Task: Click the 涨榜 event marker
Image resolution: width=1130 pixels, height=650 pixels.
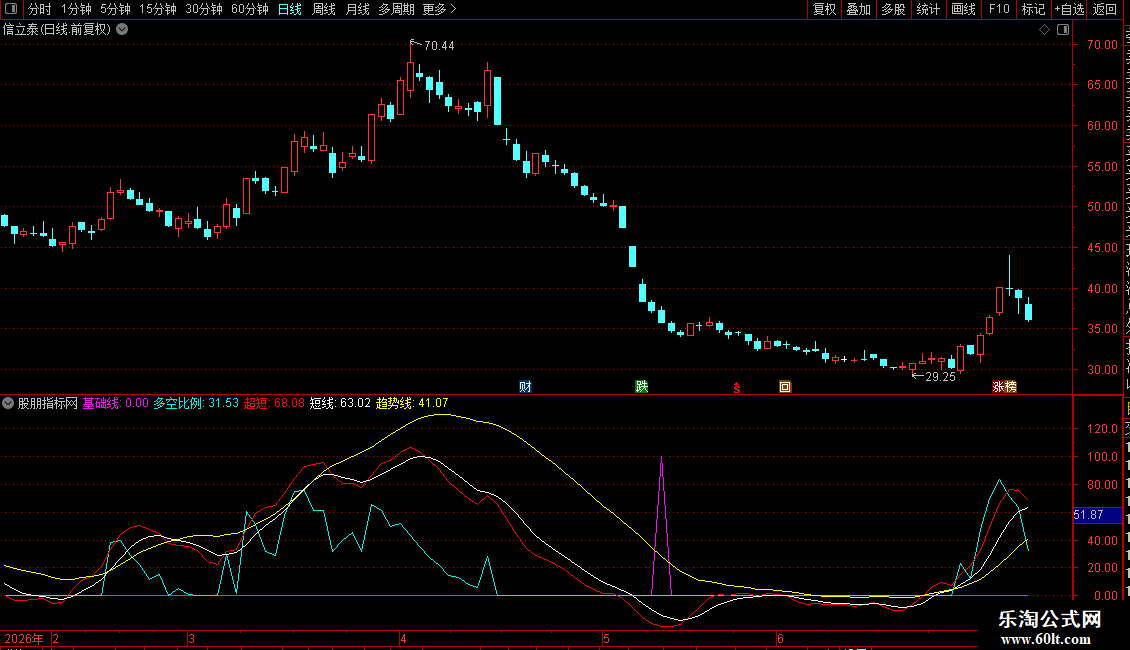Action: coord(1004,387)
